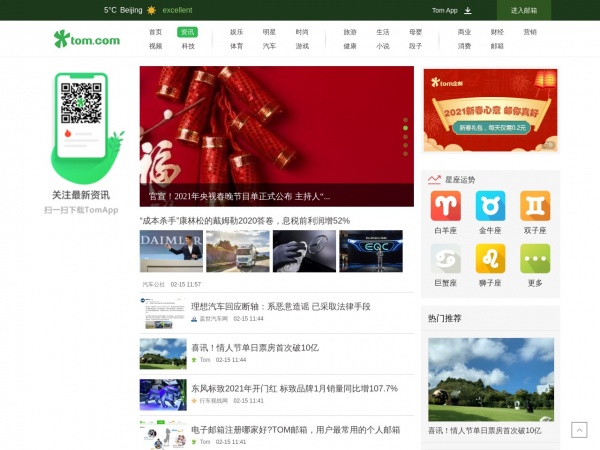Click the 盖世汽车网 source icon
Image resolution: width=600 pixels, height=450 pixels.
[x=194, y=319]
